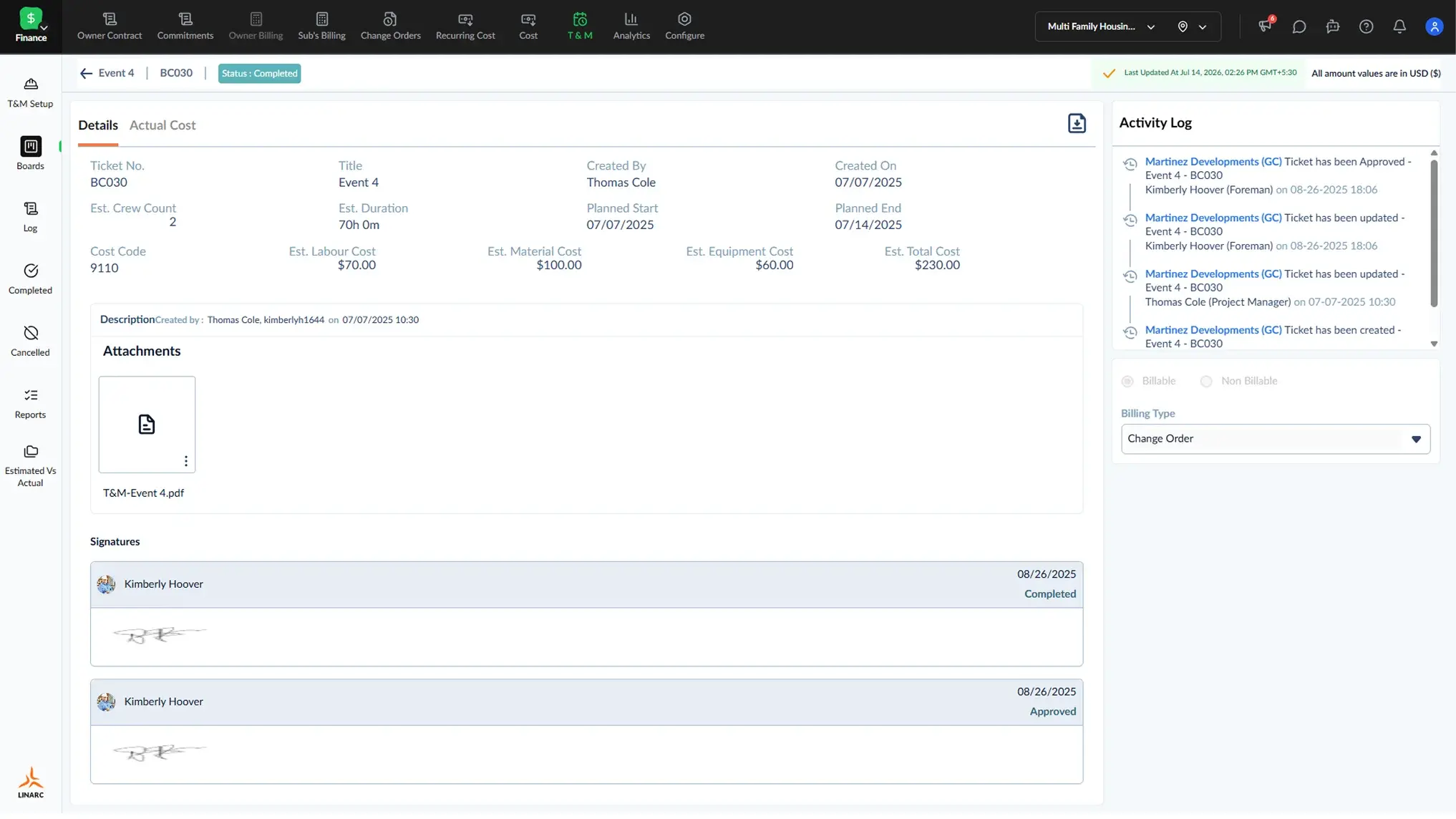The image size is (1456, 819).
Task: Open T&M Setup in sidebar
Action: point(30,92)
